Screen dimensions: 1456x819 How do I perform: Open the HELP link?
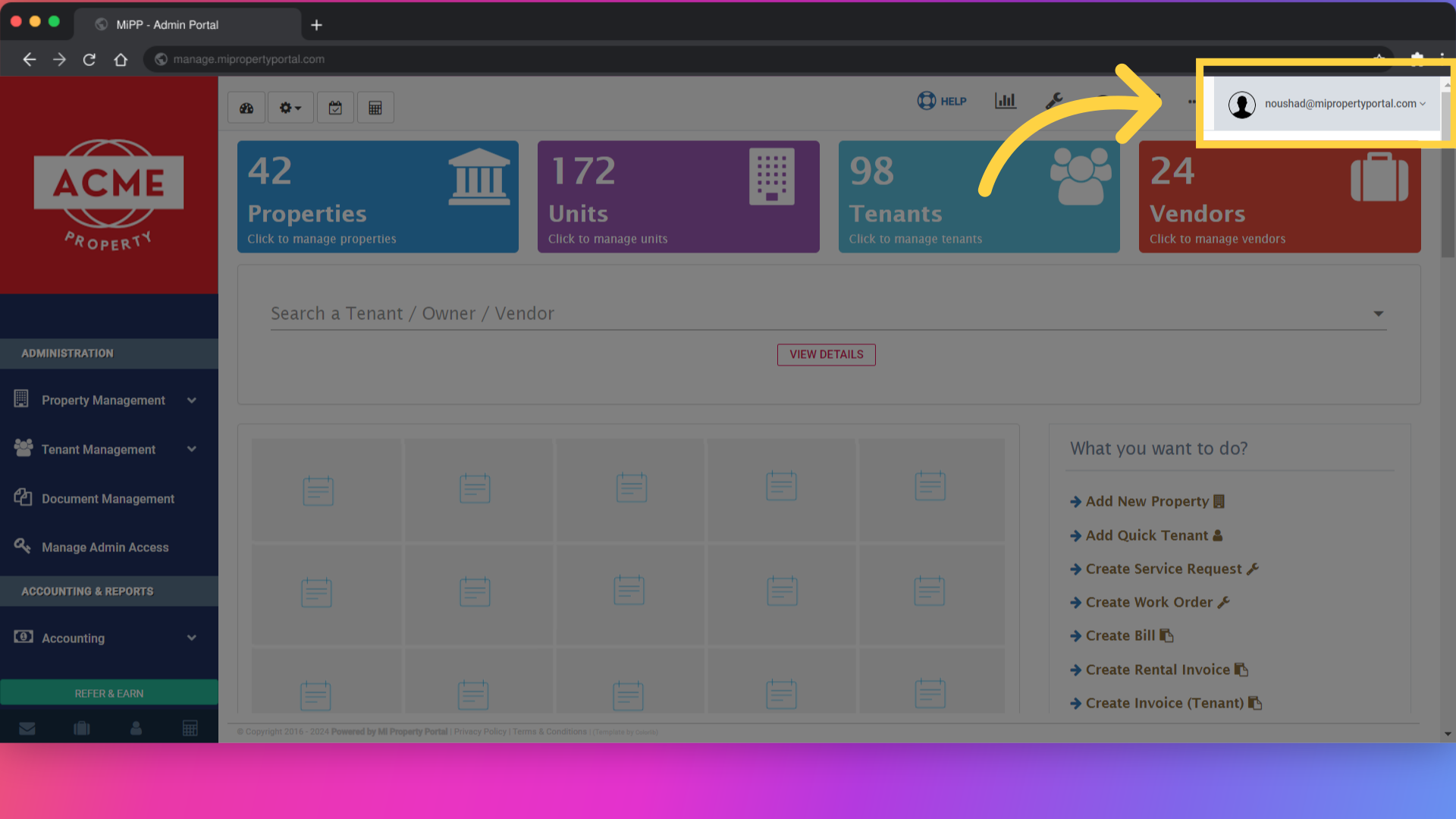[941, 101]
